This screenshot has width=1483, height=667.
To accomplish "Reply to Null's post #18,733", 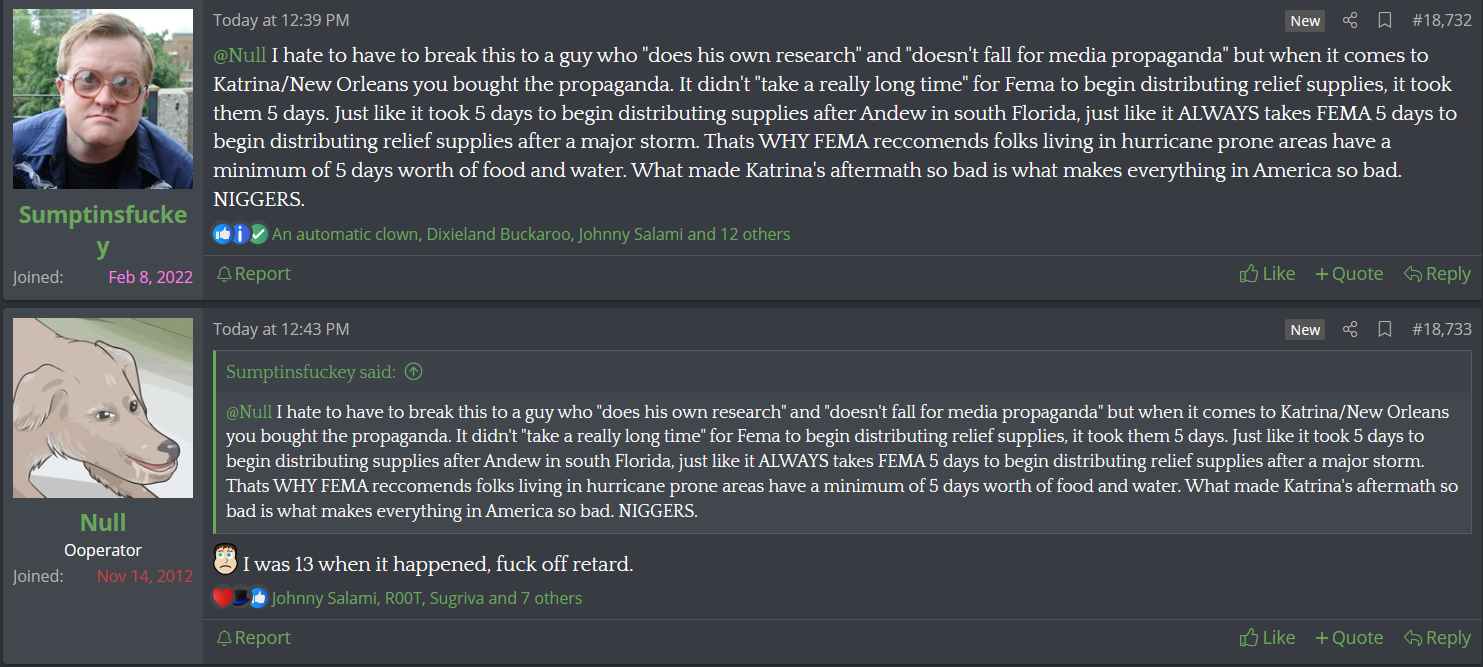I will tap(1437, 638).
